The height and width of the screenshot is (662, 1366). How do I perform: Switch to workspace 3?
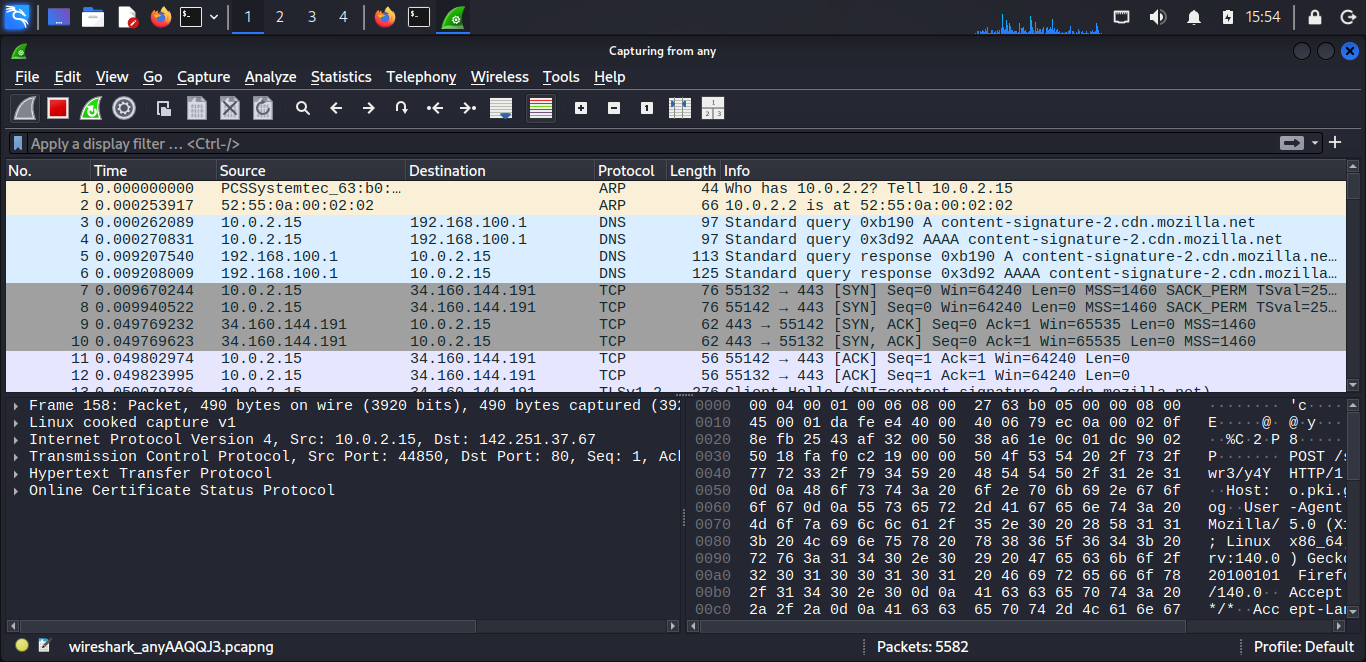coord(312,17)
